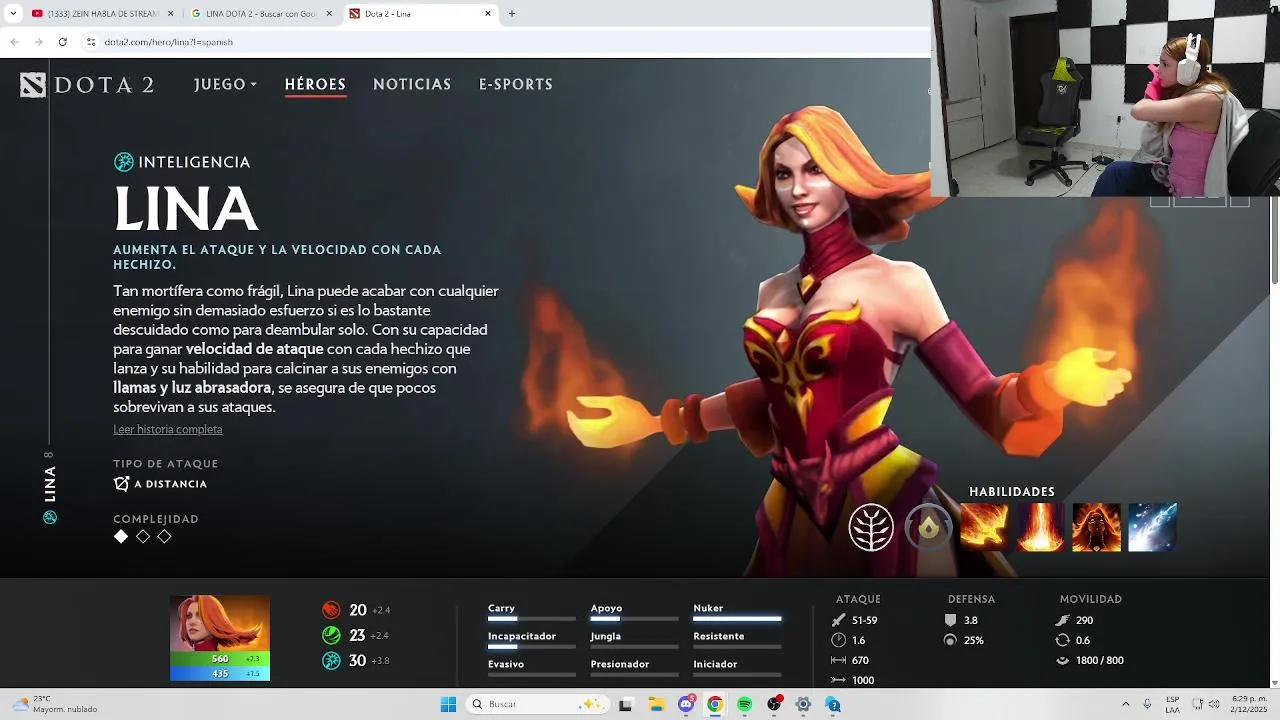The image size is (1280, 720).
Task: Show hidden system tray icons
Action: coord(1125,704)
